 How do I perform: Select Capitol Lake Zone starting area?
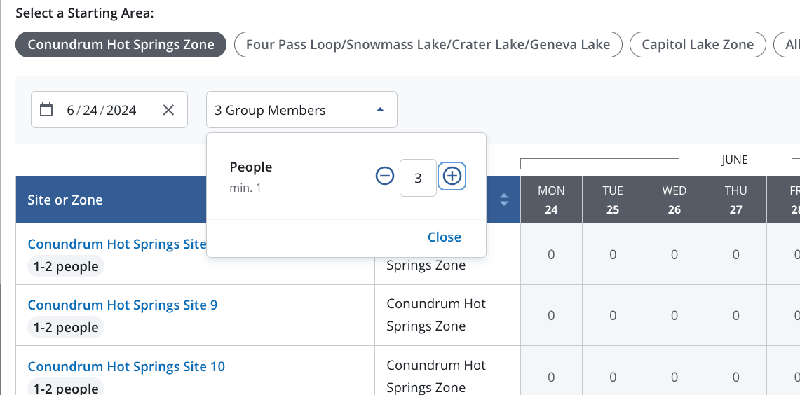click(697, 44)
